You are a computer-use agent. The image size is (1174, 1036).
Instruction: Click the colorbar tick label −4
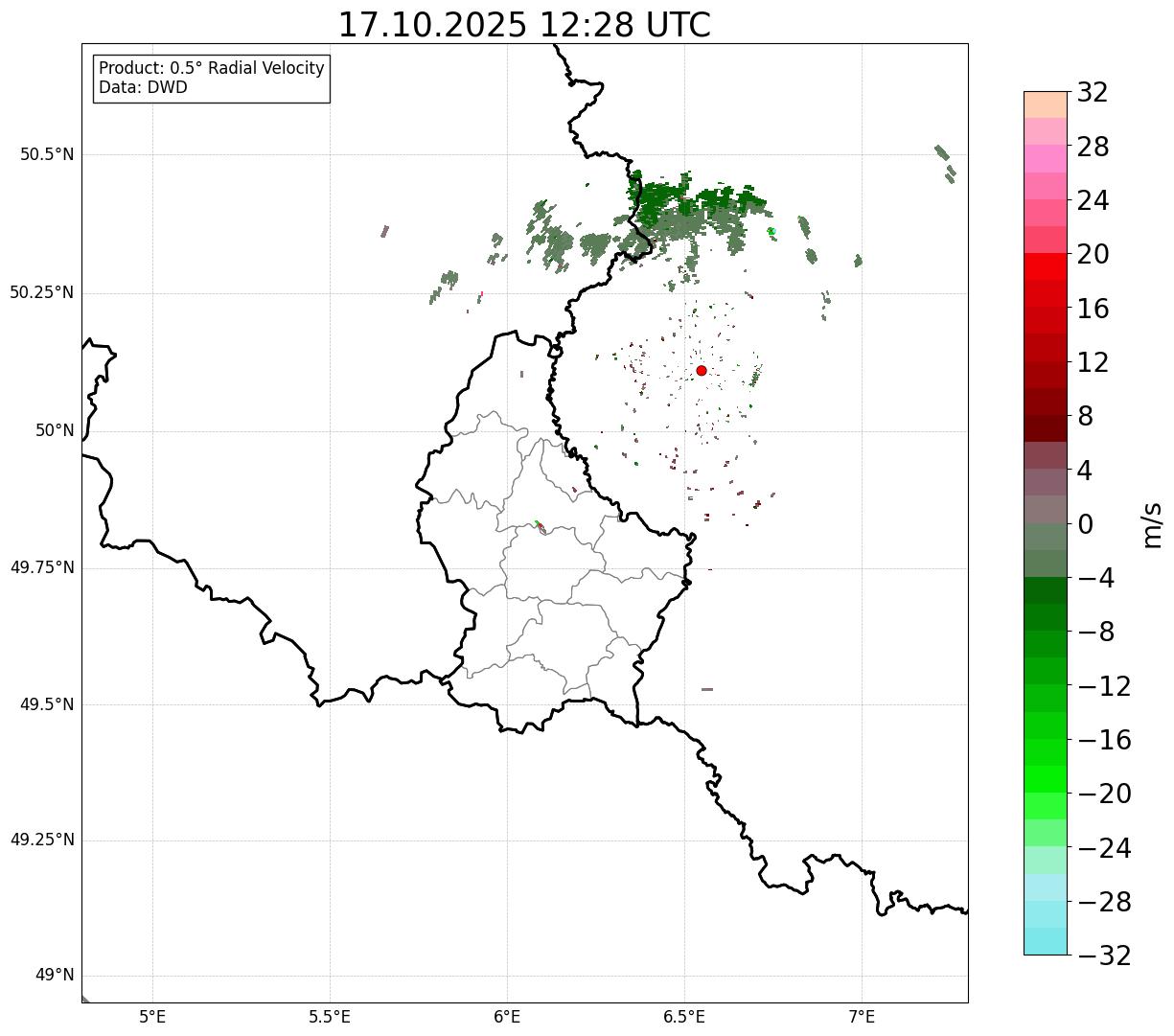pos(1095,578)
